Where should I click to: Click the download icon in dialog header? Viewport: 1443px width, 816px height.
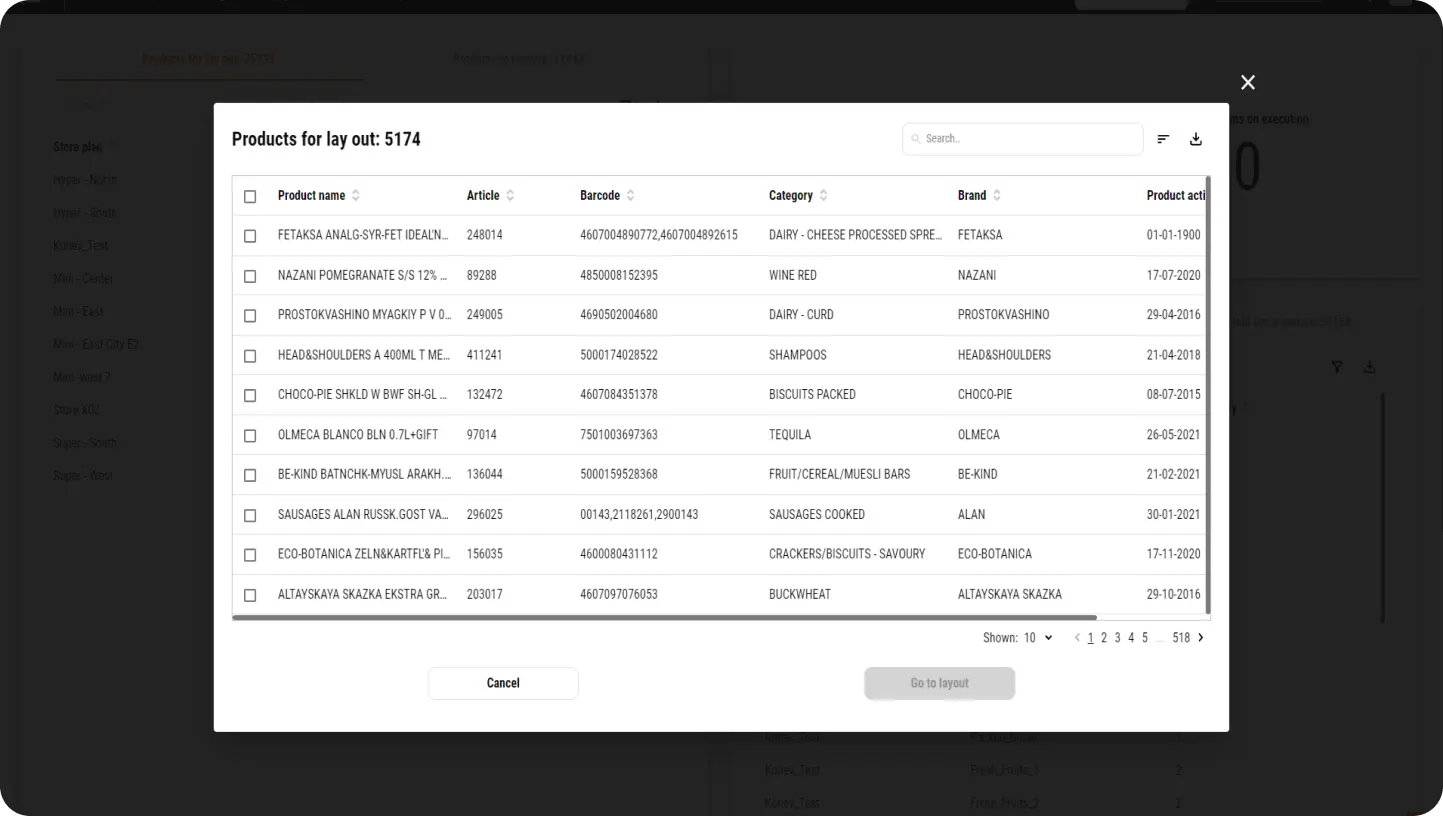[x=1195, y=139]
